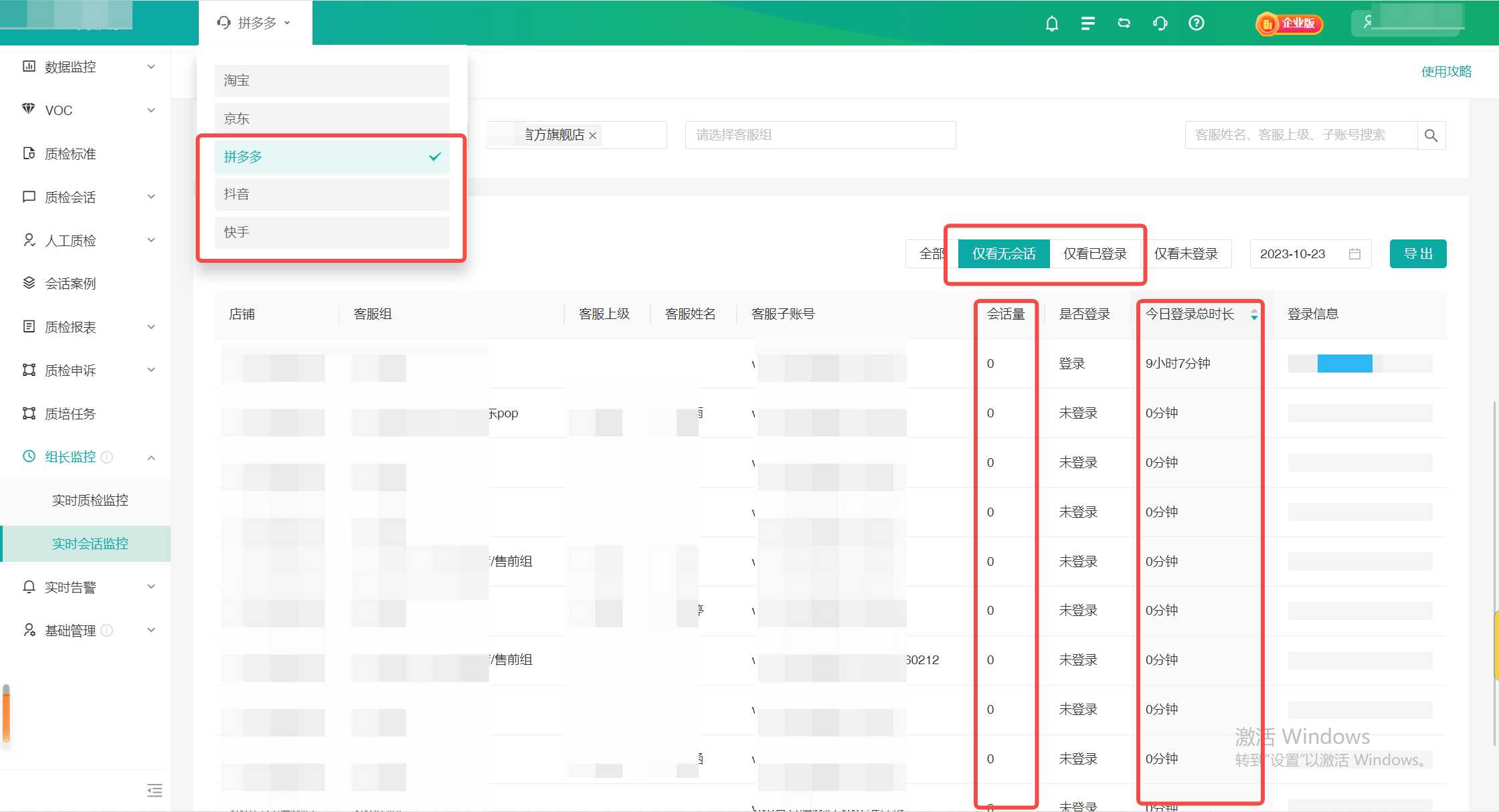Click the 质检标准 document icon
This screenshot has height=812, width=1499.
[29, 153]
